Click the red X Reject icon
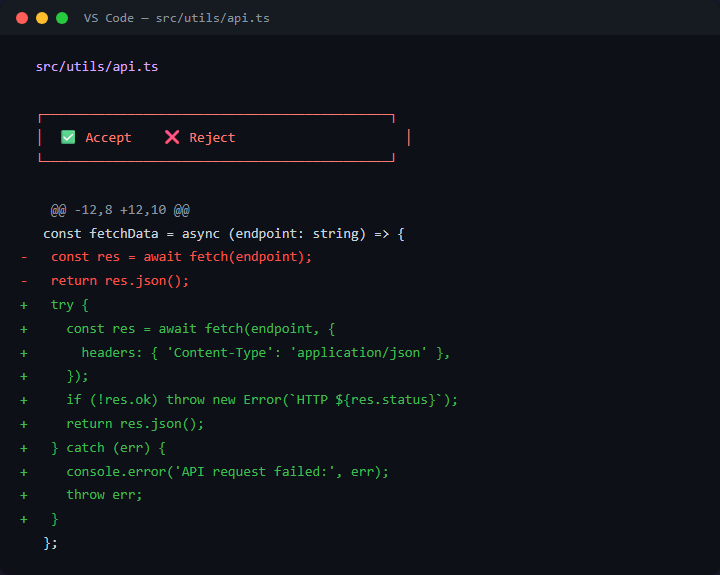The width and height of the screenshot is (720, 575). 172,137
